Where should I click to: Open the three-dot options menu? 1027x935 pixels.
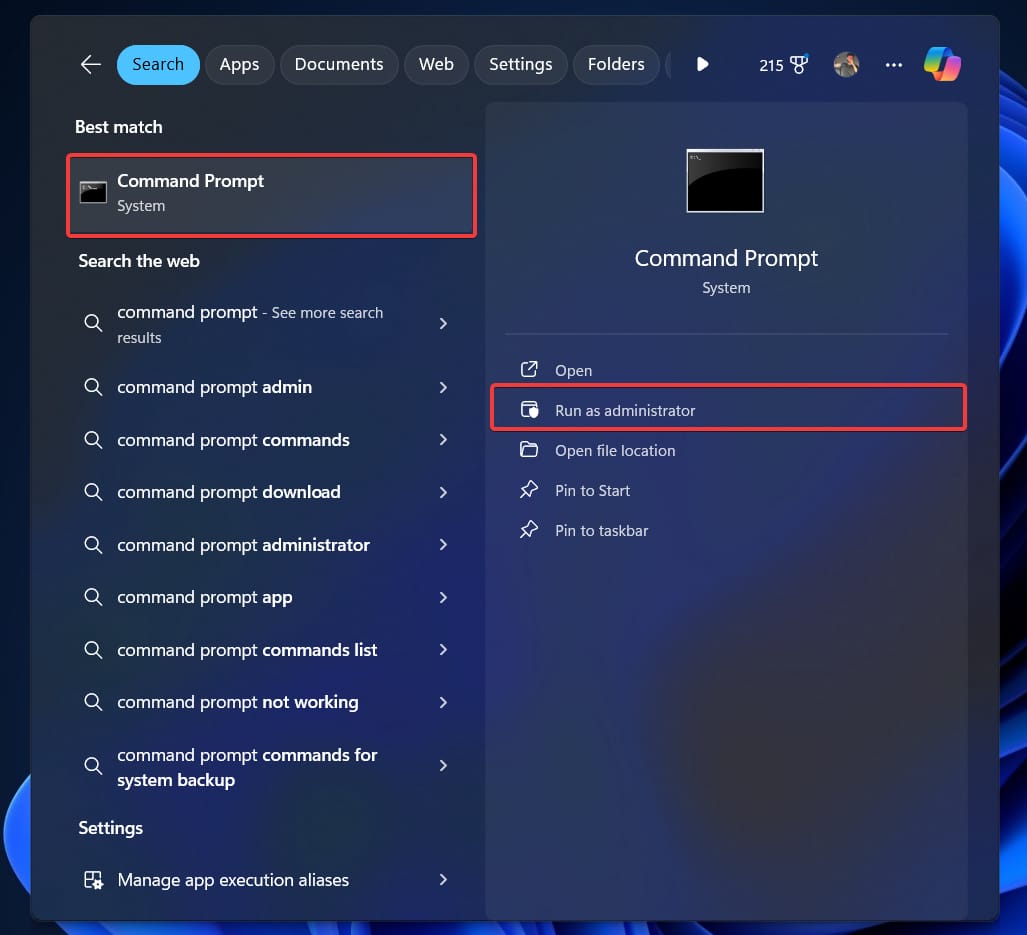(x=893, y=65)
